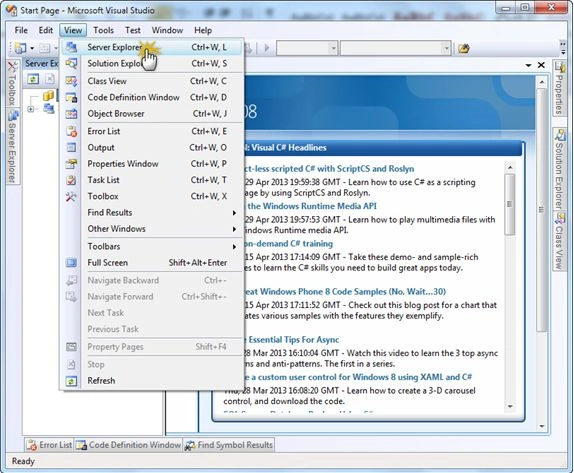Screen dimensions: 574x473
Task: Expand the Servers tree node plus box
Action: pyautogui.click(x=31, y=109)
